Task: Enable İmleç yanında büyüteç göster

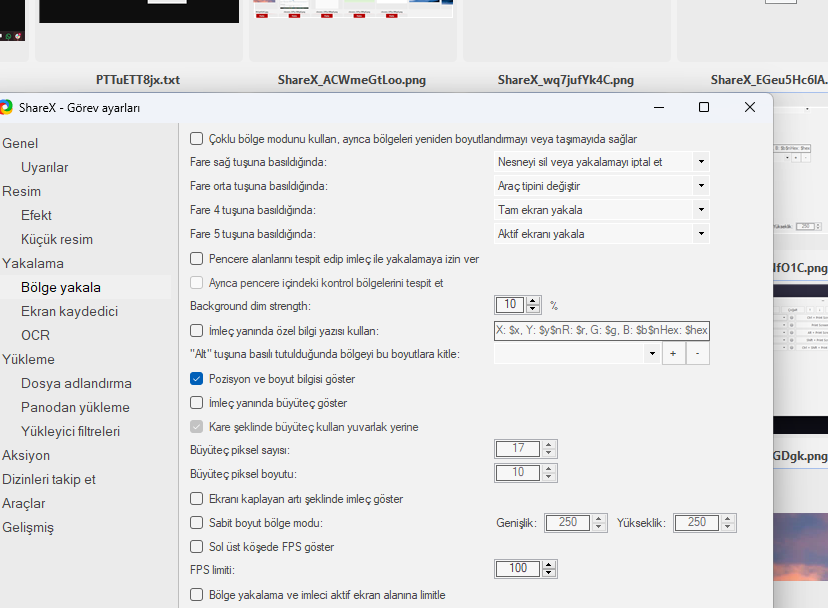Action: (197, 403)
